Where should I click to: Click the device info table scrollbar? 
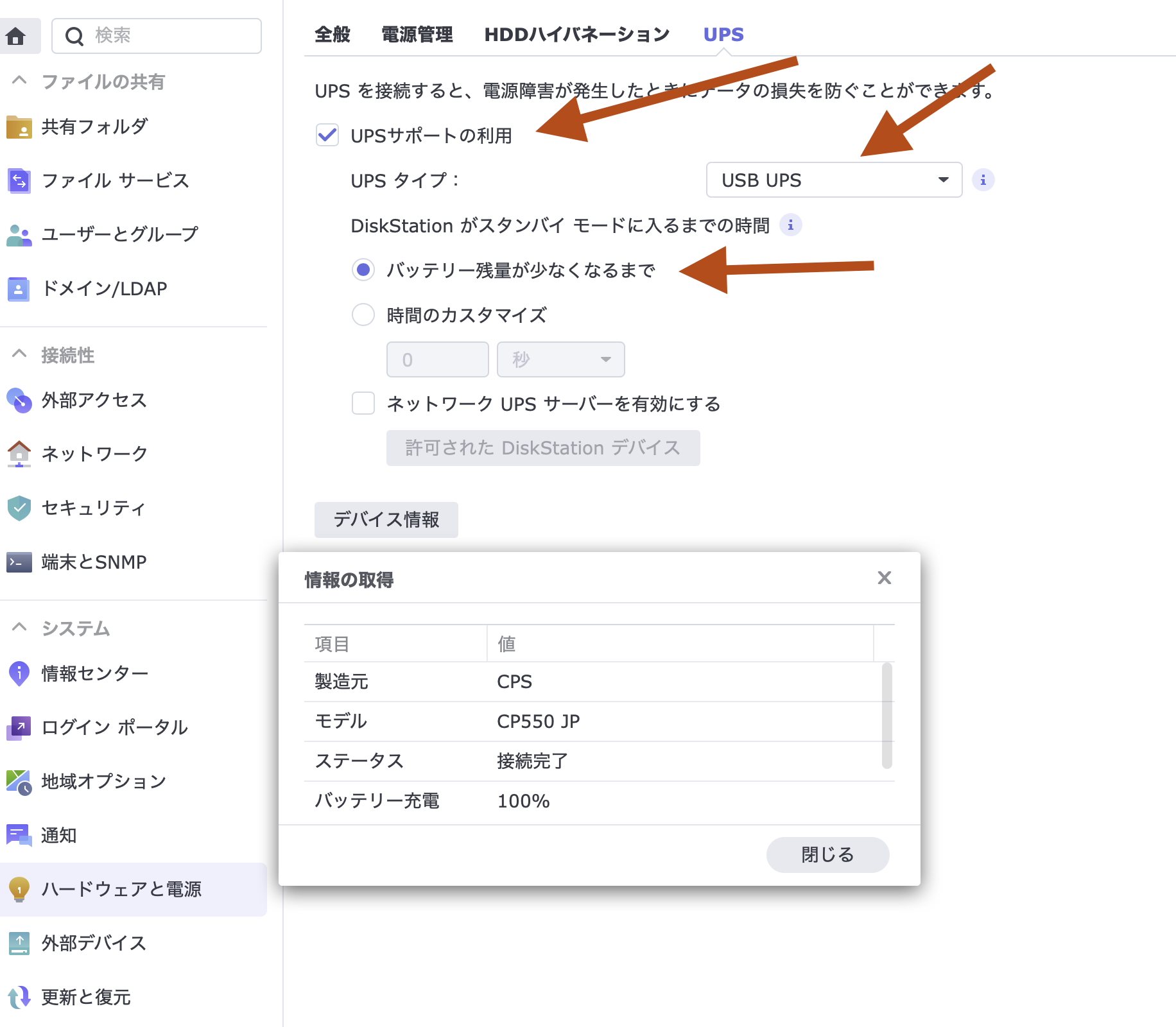[x=886, y=716]
